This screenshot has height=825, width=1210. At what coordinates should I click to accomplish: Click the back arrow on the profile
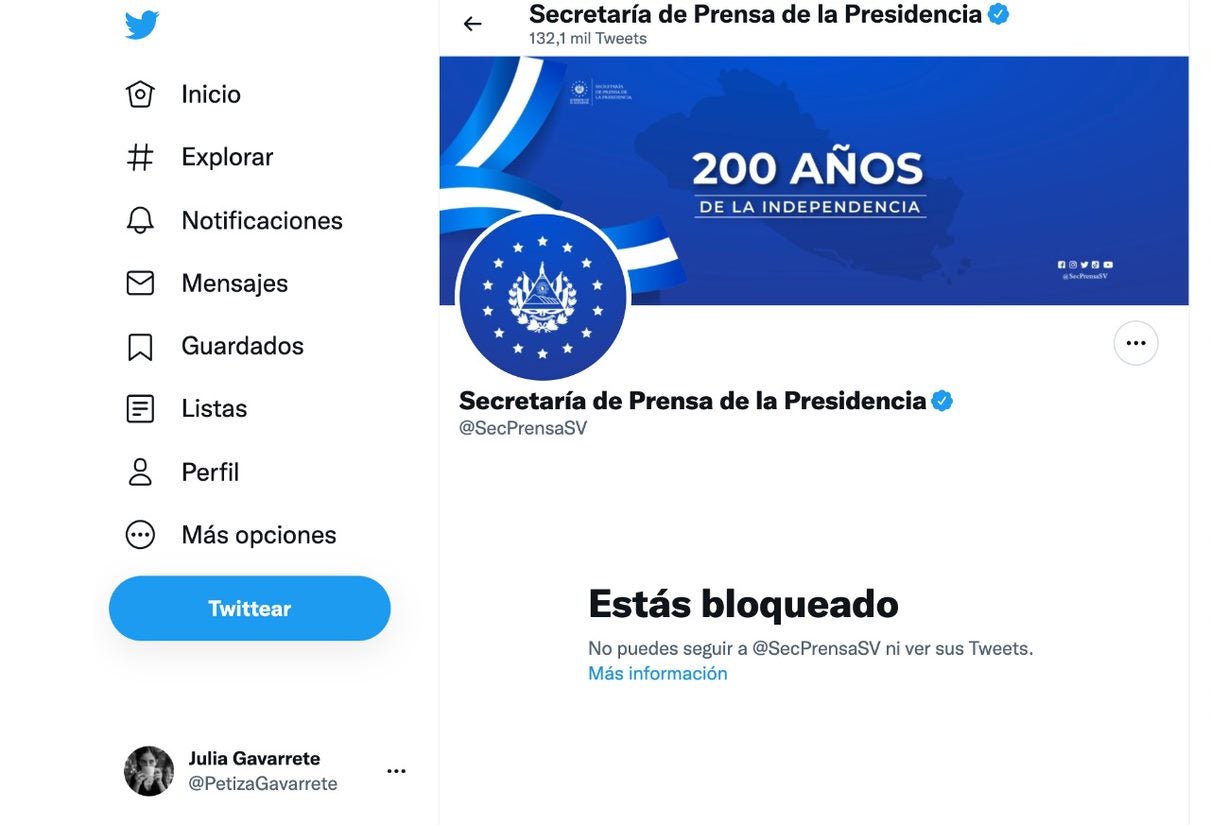[471, 22]
